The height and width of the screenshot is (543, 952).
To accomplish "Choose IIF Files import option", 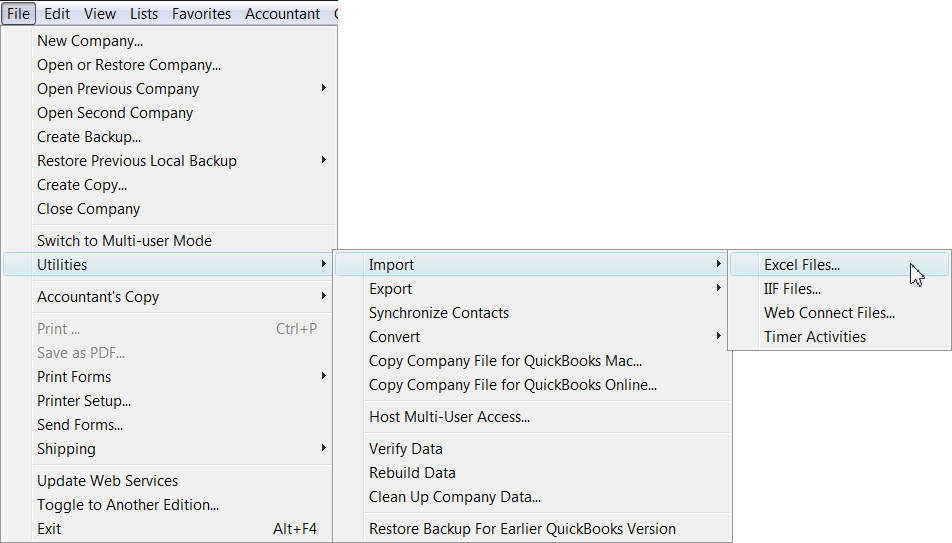I will [792, 289].
